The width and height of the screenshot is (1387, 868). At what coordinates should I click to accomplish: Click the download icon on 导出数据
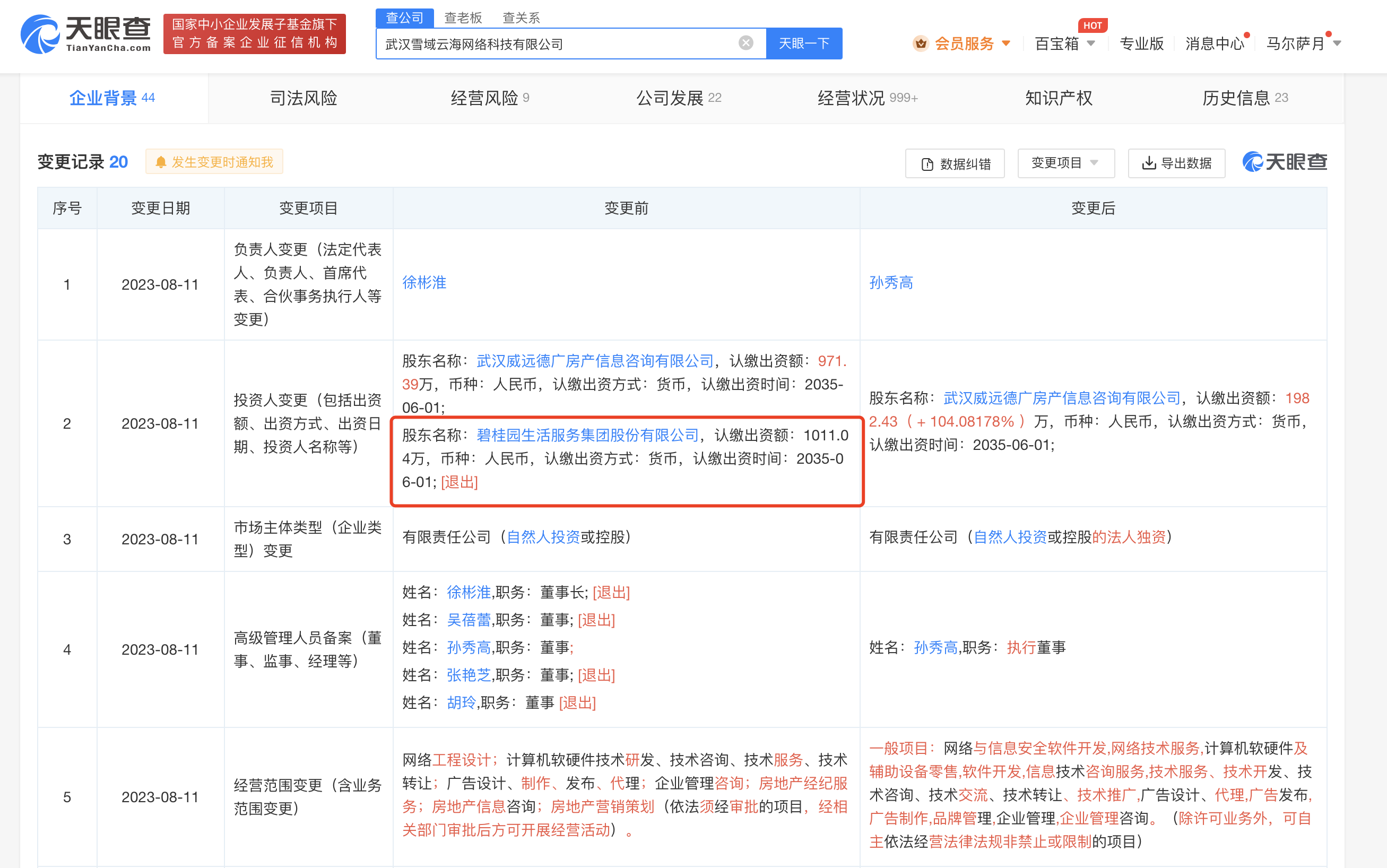pos(1148,163)
